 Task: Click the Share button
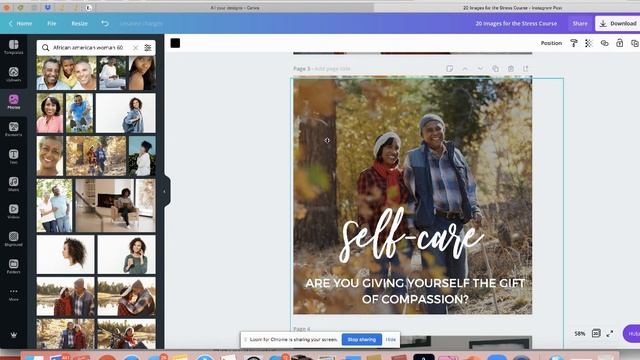pos(580,23)
